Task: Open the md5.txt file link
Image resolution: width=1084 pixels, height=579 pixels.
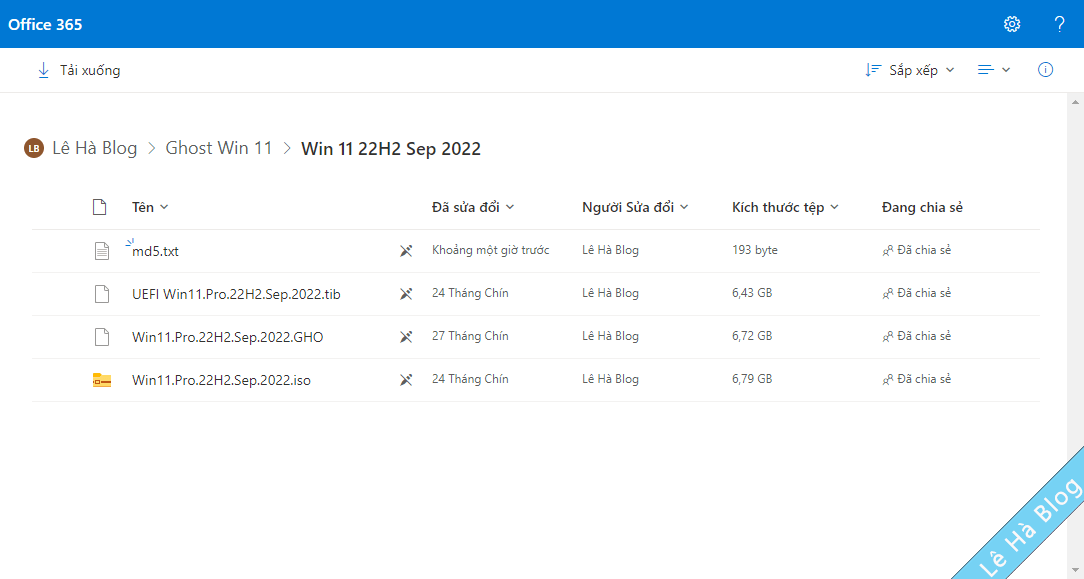Action: coord(156,251)
